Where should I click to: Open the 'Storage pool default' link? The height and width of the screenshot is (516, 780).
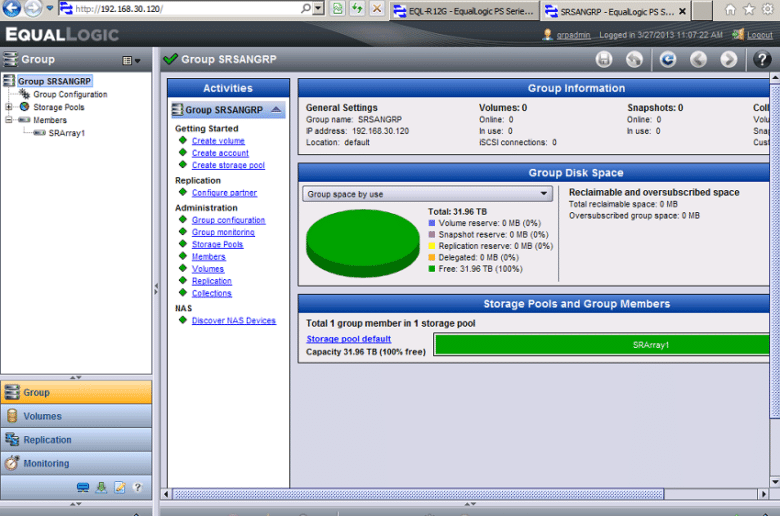(348, 338)
